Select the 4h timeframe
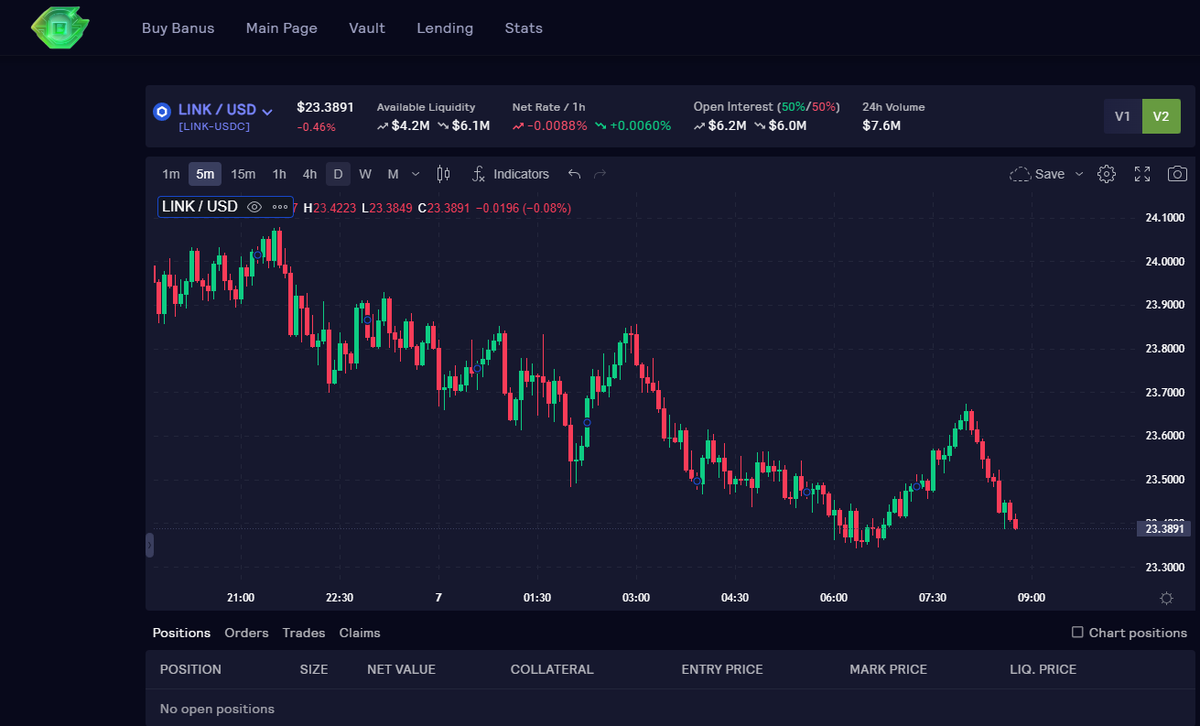The width and height of the screenshot is (1200, 726). point(309,174)
